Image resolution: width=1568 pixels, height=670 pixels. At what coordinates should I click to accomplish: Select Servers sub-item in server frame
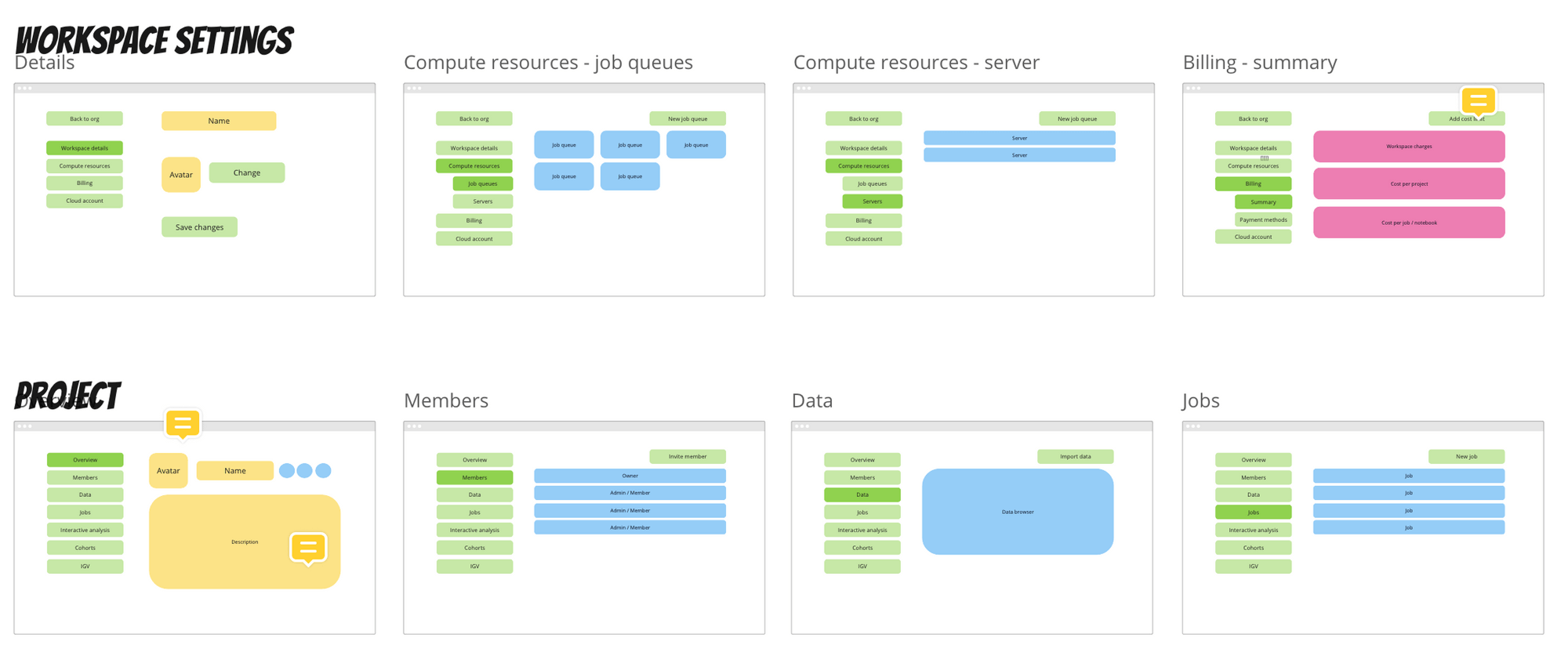point(873,201)
